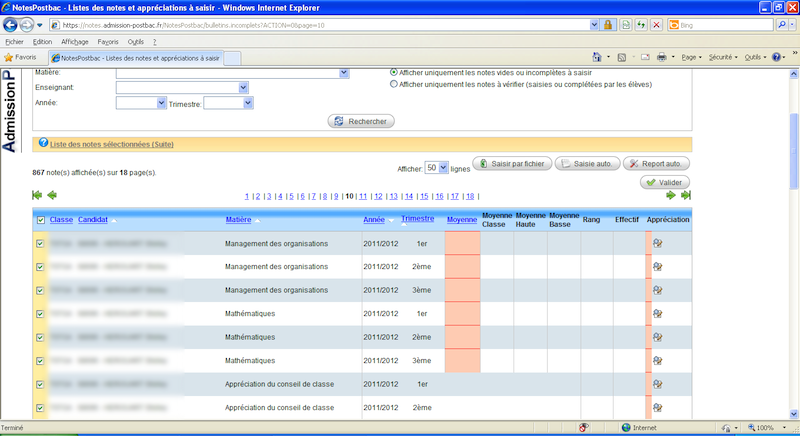Go to next page with green arrow
The height and width of the screenshot is (436, 800).
[x=670, y=196]
